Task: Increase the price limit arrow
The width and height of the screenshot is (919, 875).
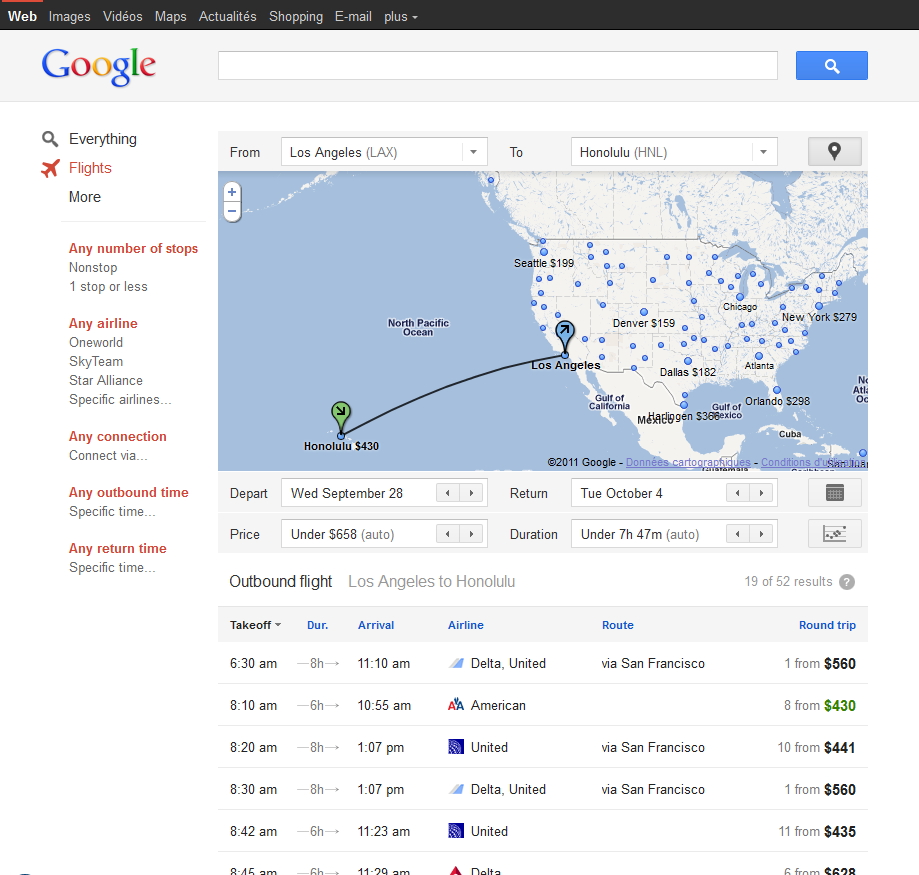Action: click(x=471, y=534)
